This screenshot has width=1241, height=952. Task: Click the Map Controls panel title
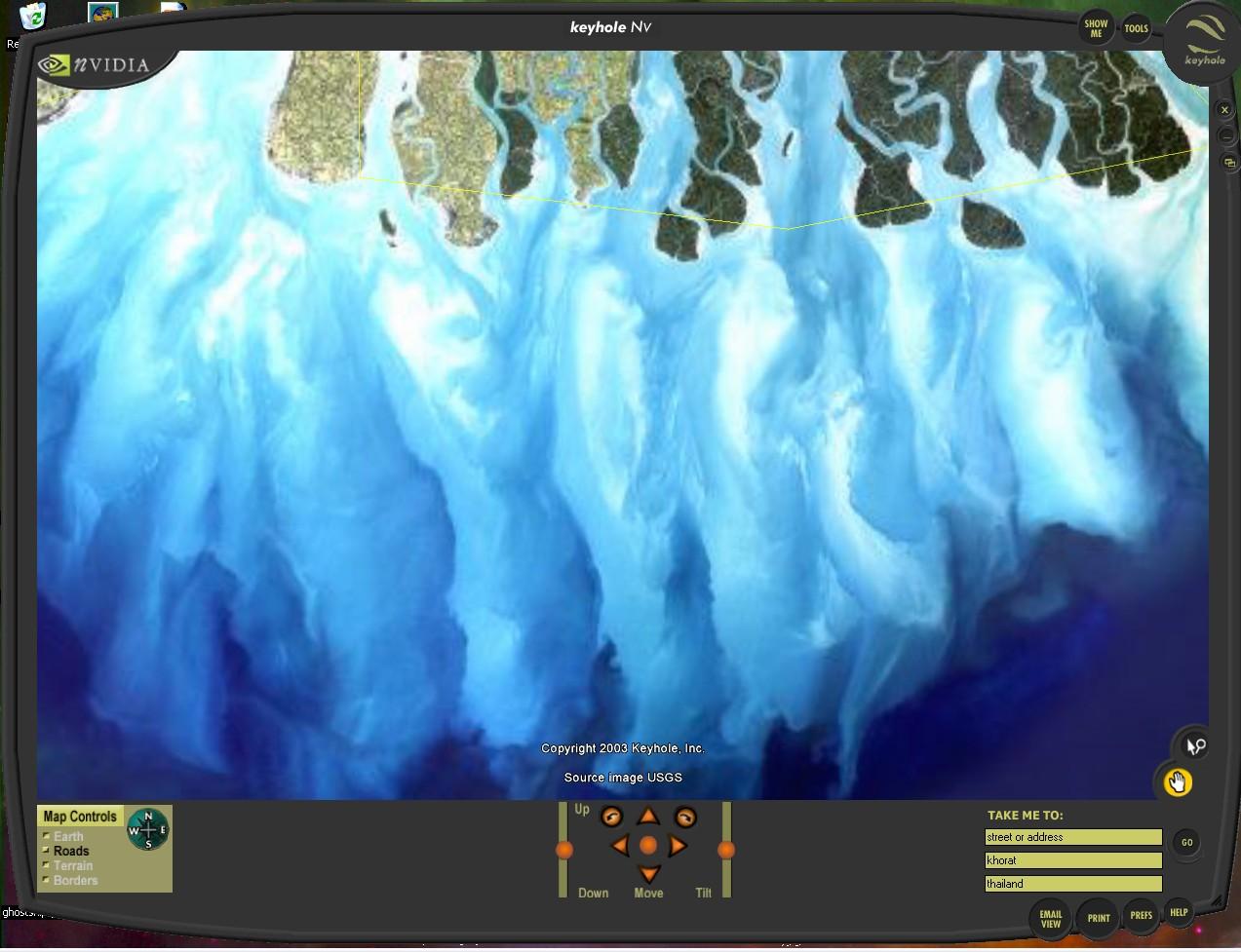coord(80,817)
